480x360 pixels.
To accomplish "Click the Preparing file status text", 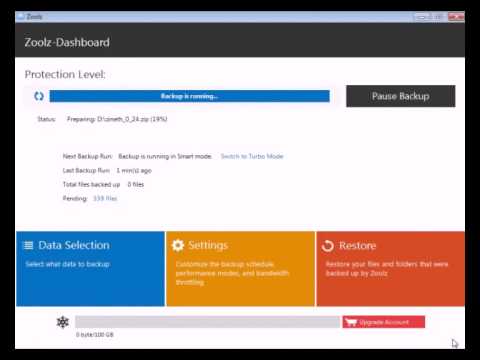I will point(117,119).
